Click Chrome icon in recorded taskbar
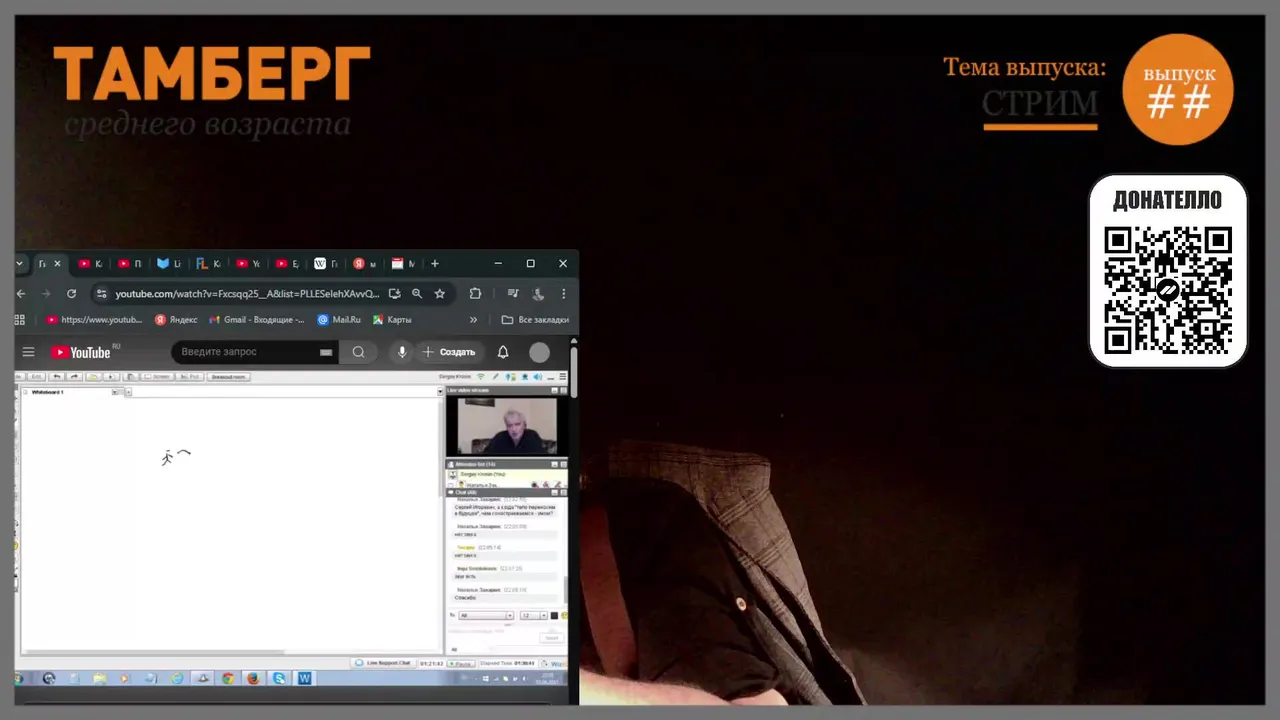Viewport: 1280px width, 720px height. tap(228, 678)
